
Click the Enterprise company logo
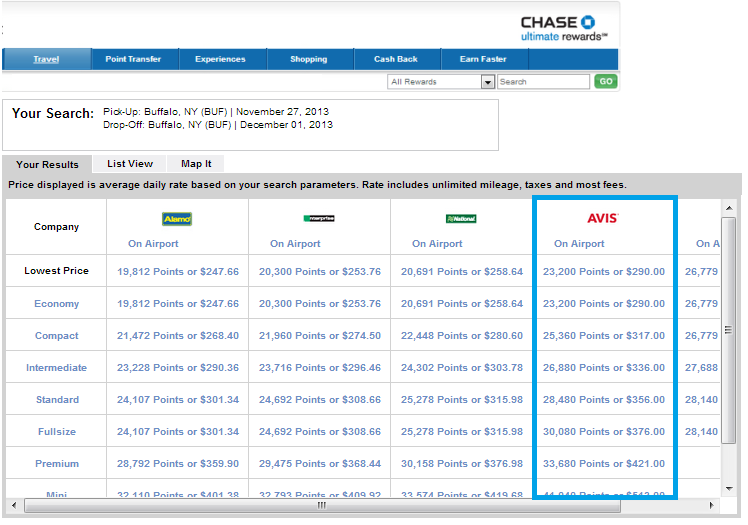click(x=319, y=218)
